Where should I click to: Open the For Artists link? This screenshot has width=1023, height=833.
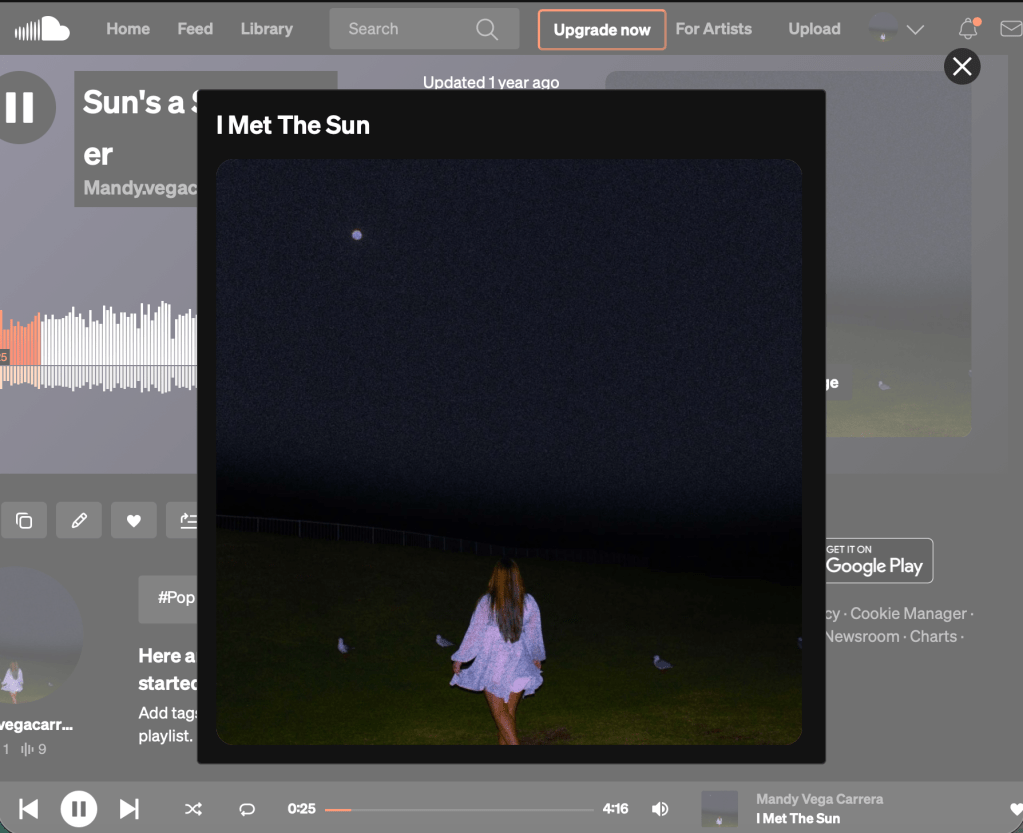(713, 29)
